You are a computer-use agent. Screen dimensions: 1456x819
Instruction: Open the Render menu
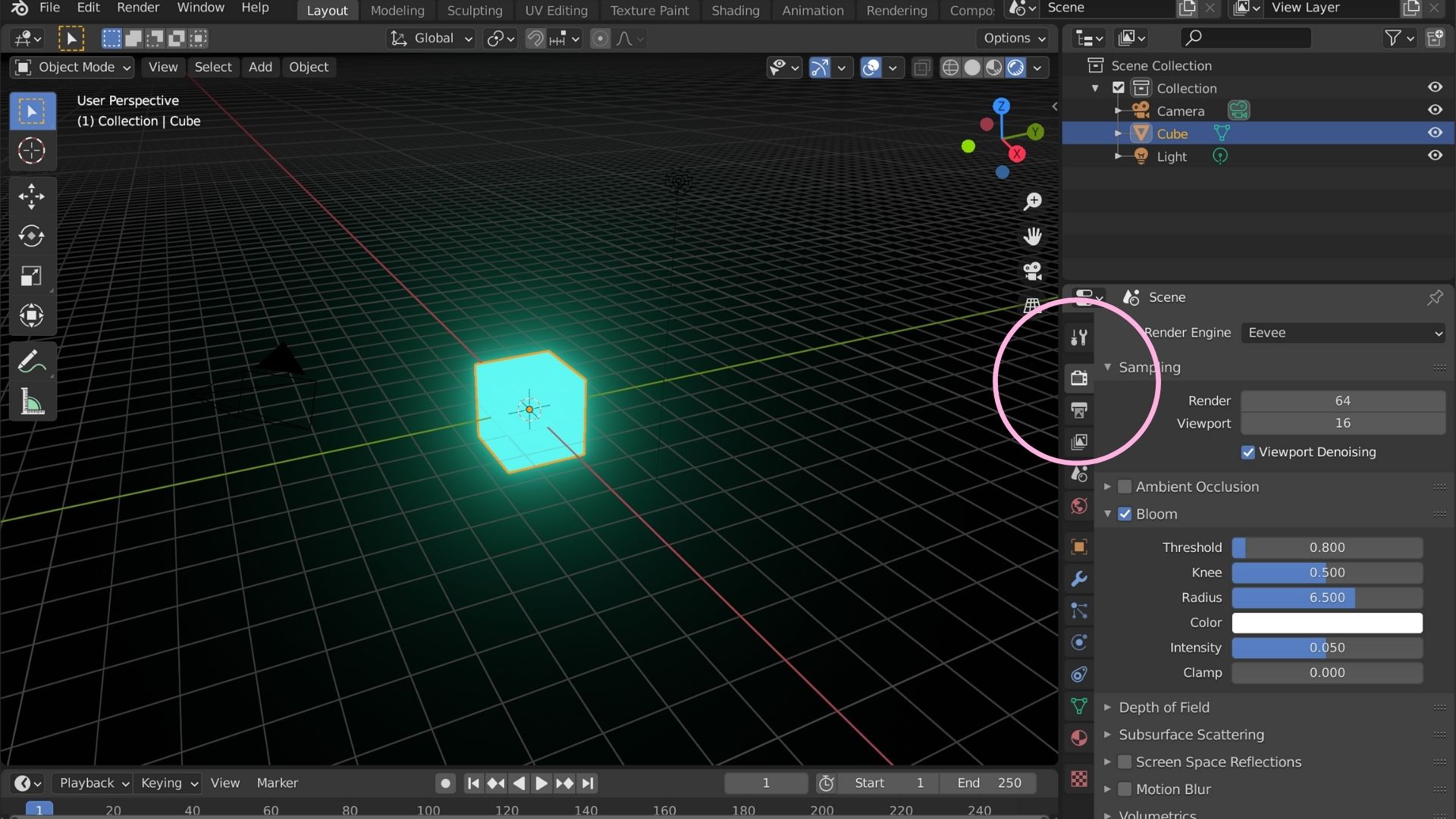pyautogui.click(x=137, y=8)
